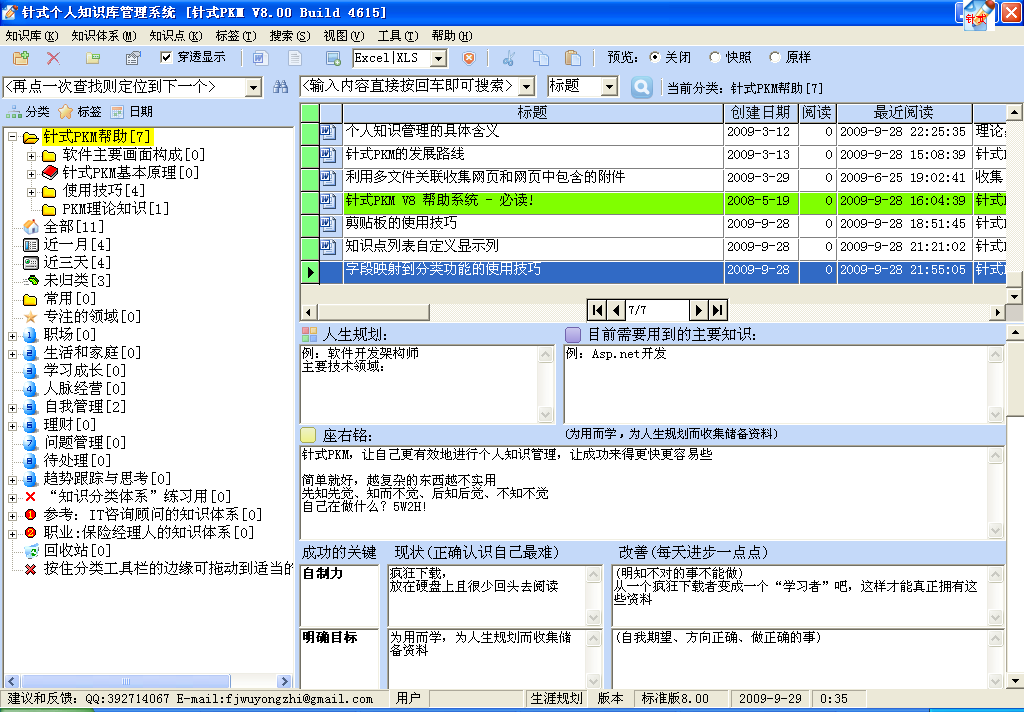This screenshot has width=1024, height=712.
Task: Toggle the 穿透显示 checkbox
Action: (x=166, y=57)
